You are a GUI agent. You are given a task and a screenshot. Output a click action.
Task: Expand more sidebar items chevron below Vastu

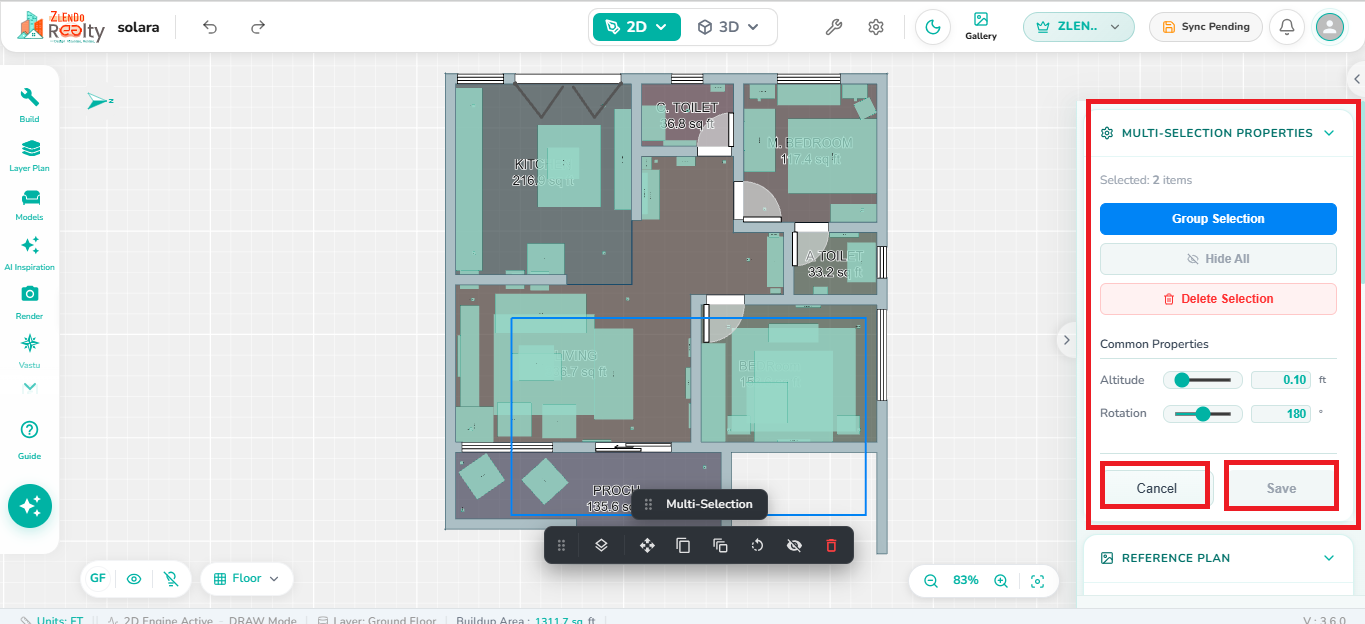click(30, 386)
